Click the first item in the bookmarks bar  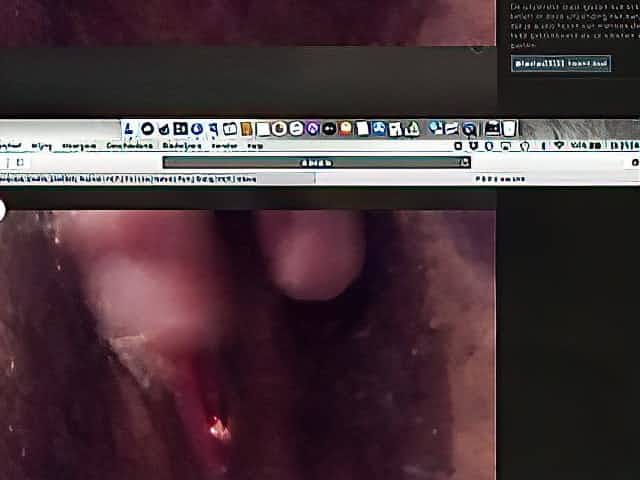(x=9, y=179)
